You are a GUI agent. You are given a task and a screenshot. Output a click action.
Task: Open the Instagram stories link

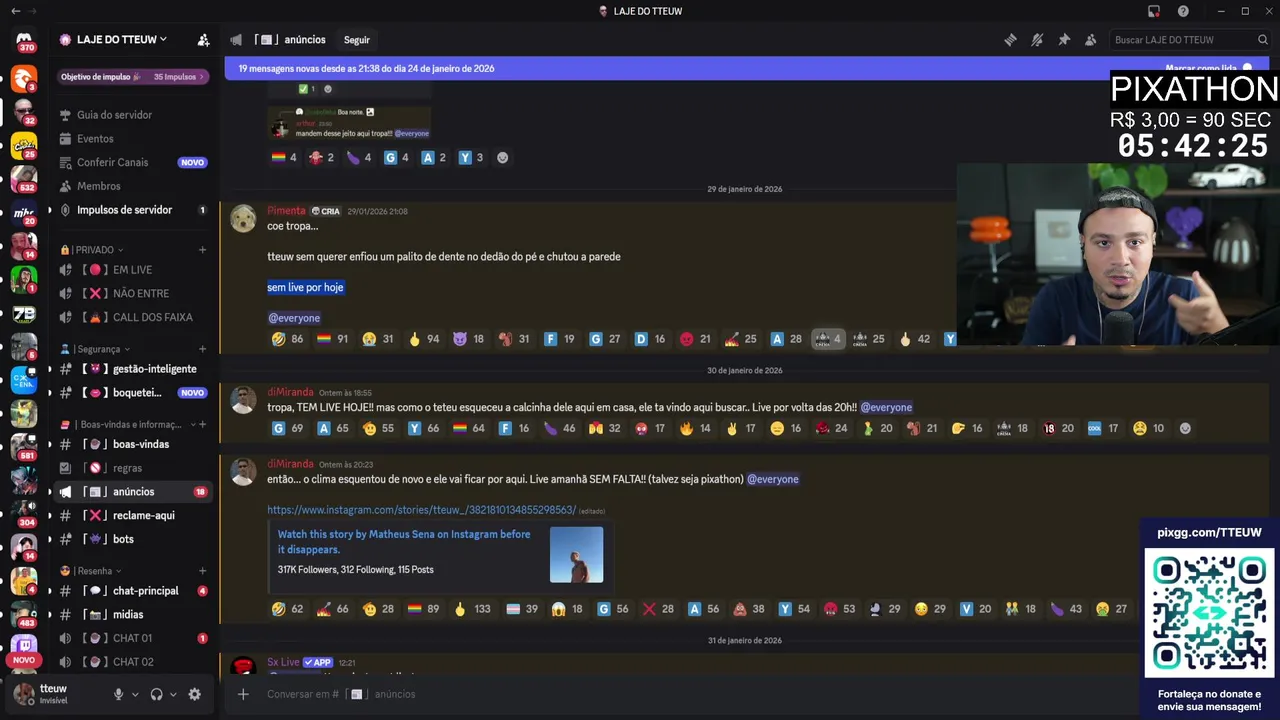[x=421, y=510]
